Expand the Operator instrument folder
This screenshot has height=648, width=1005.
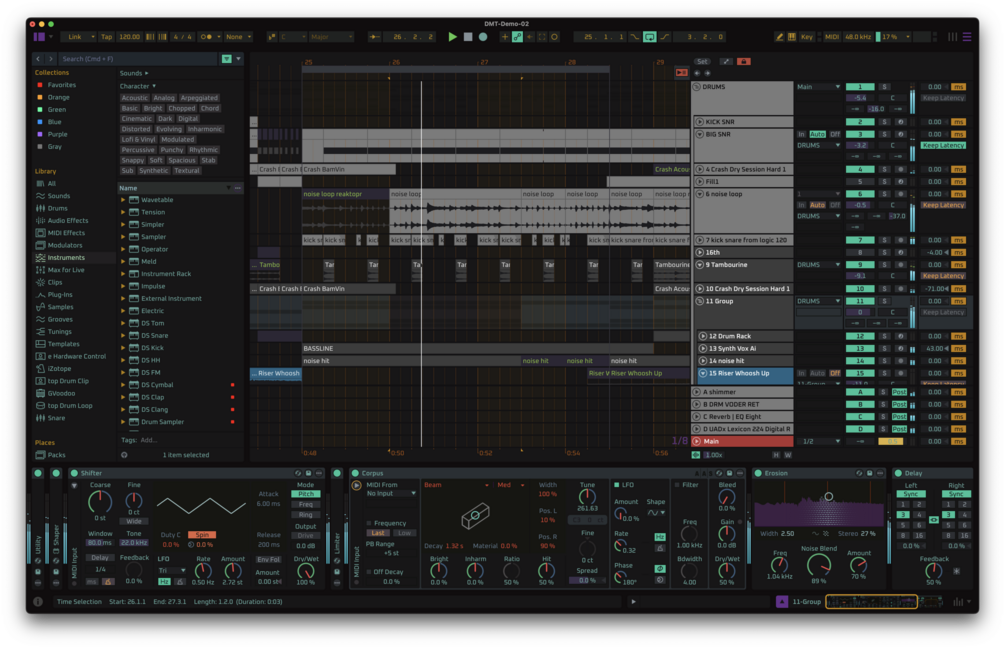[x=123, y=249]
